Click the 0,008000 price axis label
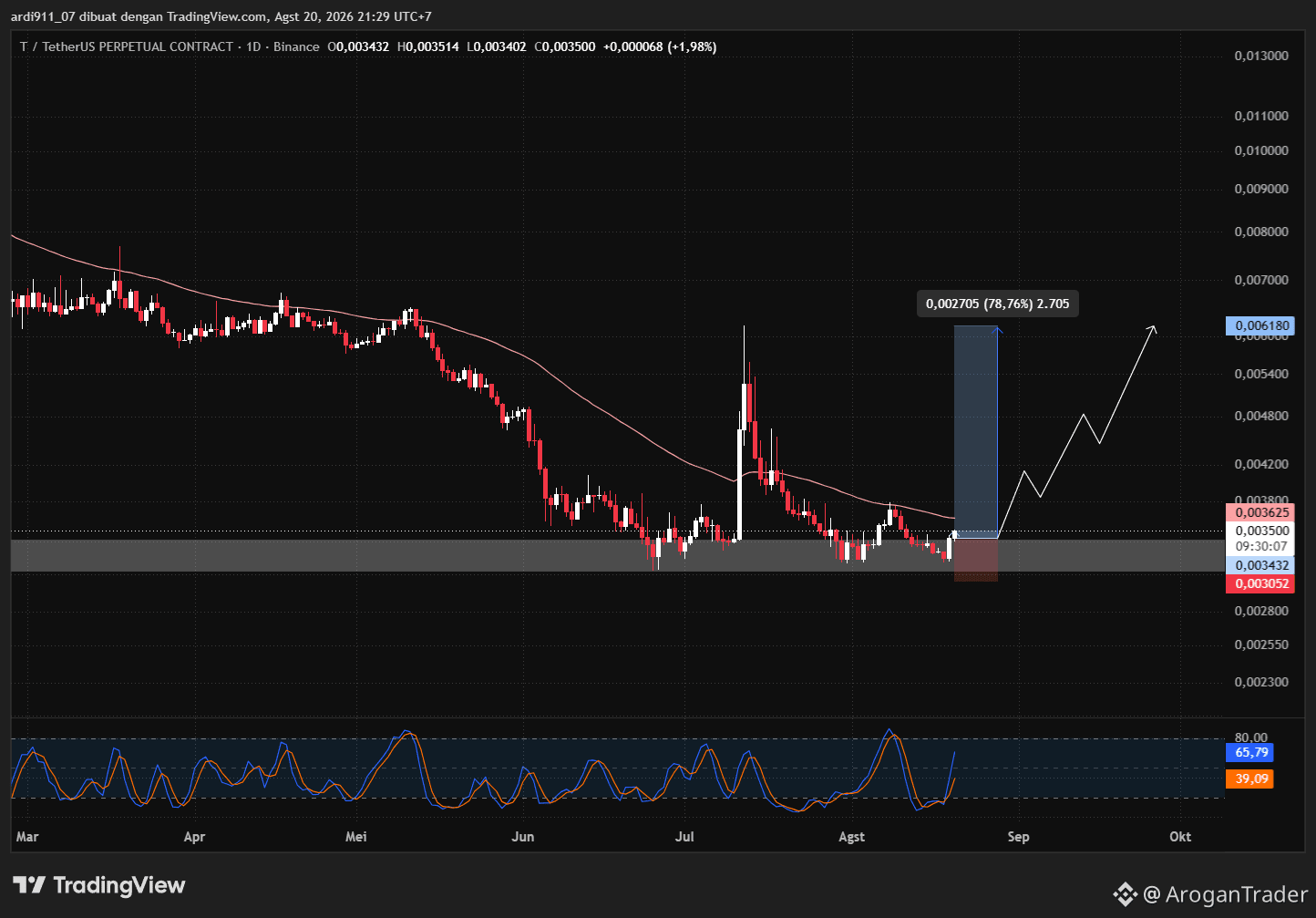This screenshot has height=918, width=1316. 1261,232
